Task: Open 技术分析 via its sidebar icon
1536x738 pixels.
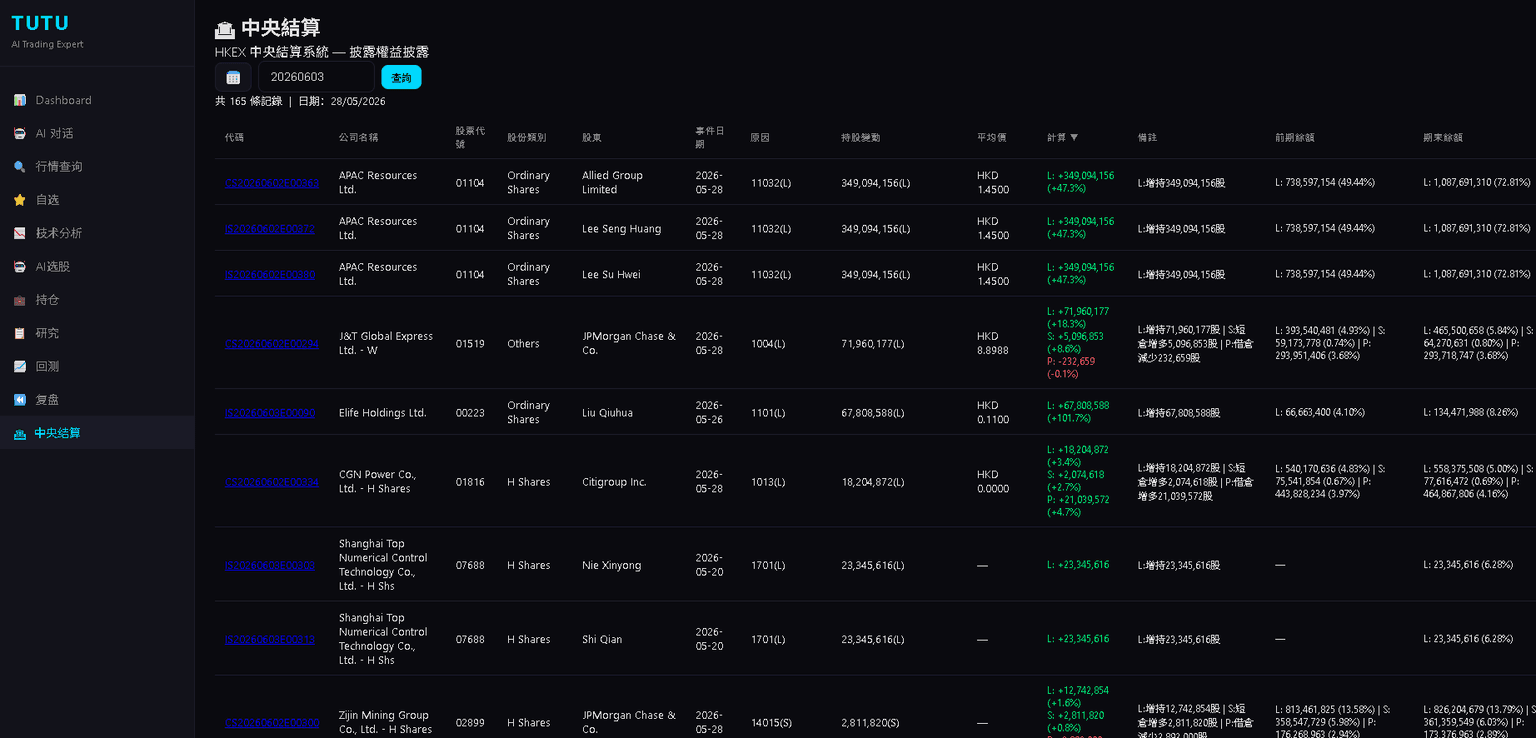Action: pos(19,233)
